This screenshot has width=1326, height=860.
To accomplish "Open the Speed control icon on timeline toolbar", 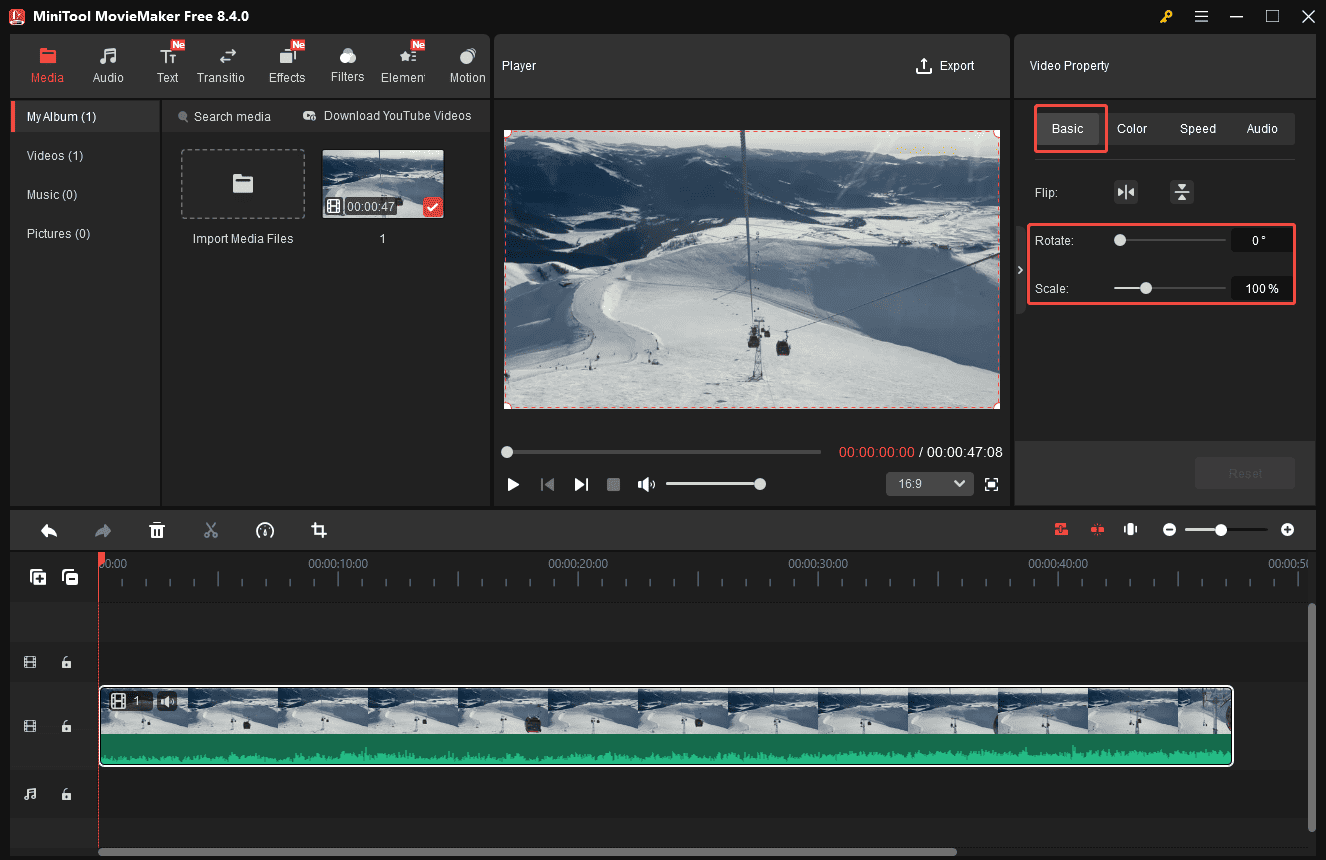I will coord(264,530).
